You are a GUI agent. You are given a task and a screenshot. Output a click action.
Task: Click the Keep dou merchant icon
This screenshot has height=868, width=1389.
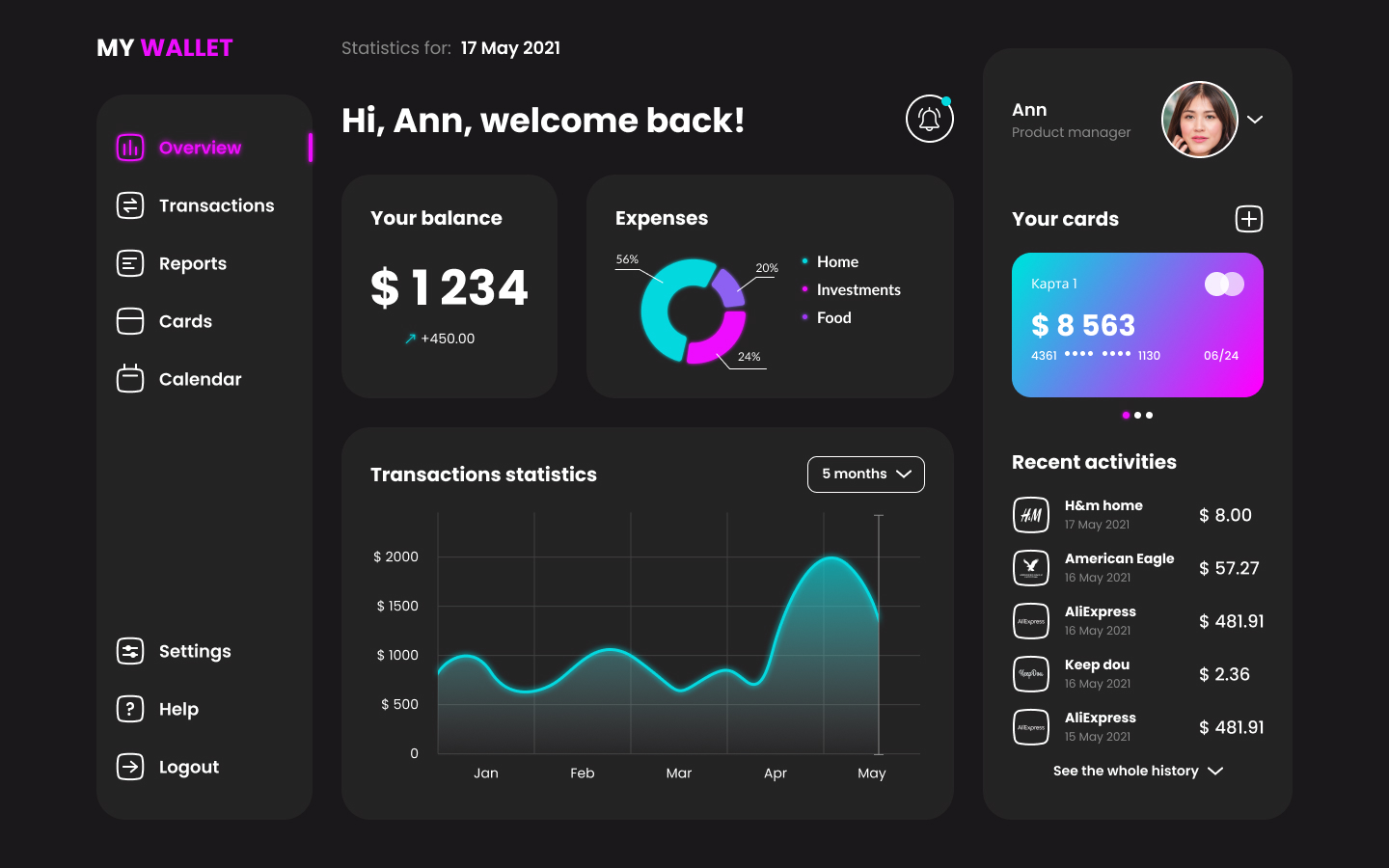pyautogui.click(x=1031, y=674)
